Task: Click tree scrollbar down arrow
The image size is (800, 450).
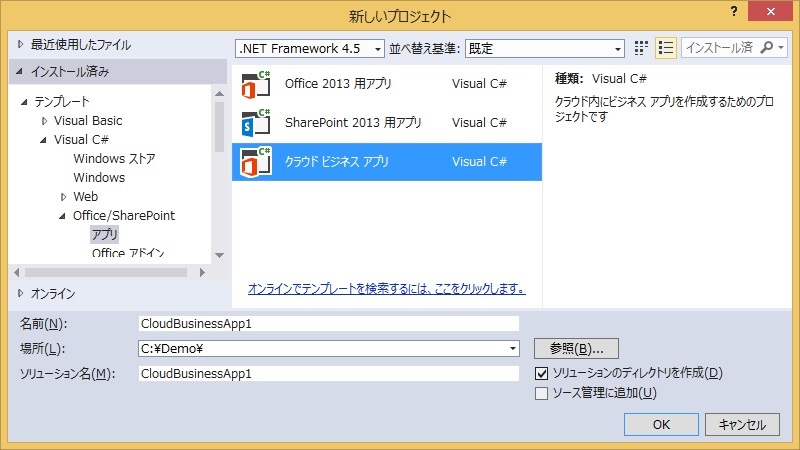Action: (219, 255)
